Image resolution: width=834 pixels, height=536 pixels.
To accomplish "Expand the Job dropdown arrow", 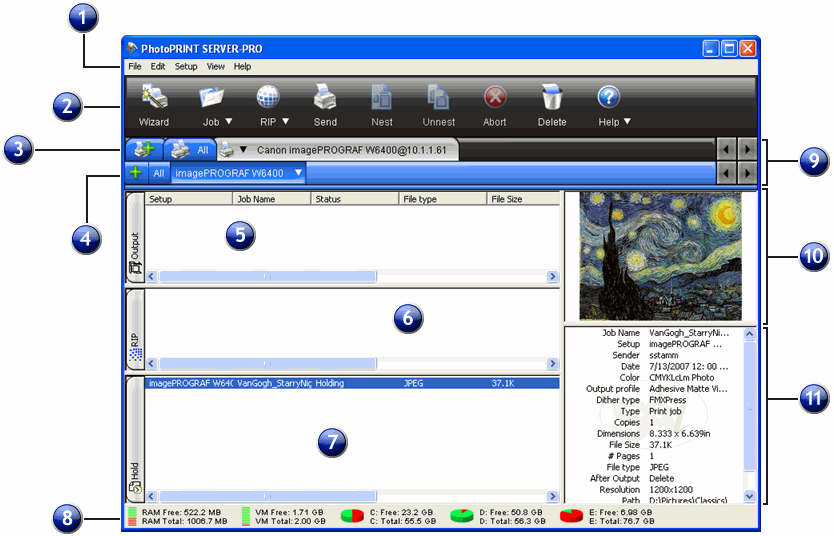I will click(x=229, y=122).
